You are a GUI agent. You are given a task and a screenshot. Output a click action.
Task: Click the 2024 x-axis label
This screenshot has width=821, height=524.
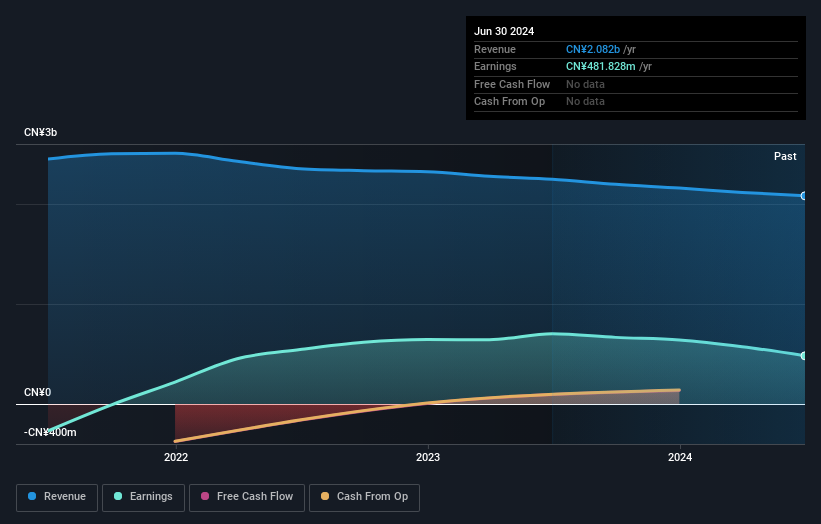click(680, 458)
